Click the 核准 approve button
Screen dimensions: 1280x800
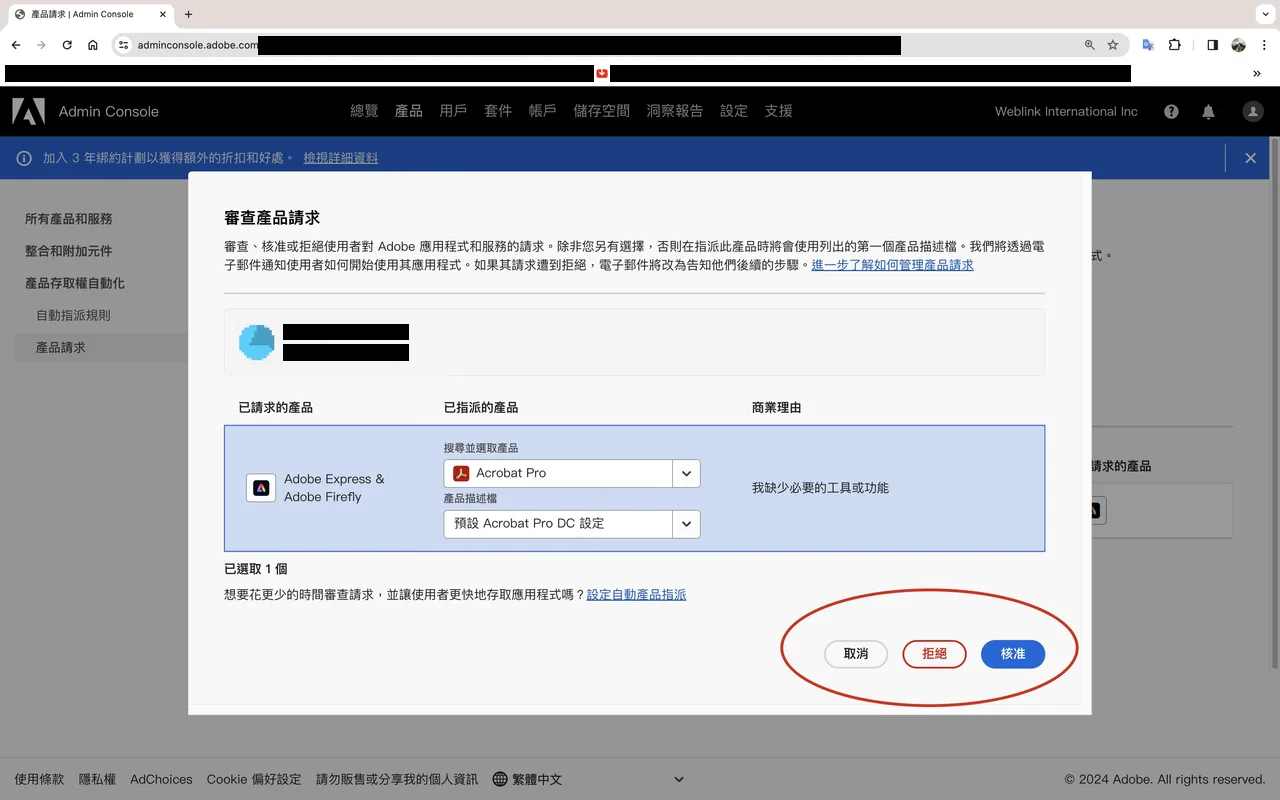coord(1013,654)
